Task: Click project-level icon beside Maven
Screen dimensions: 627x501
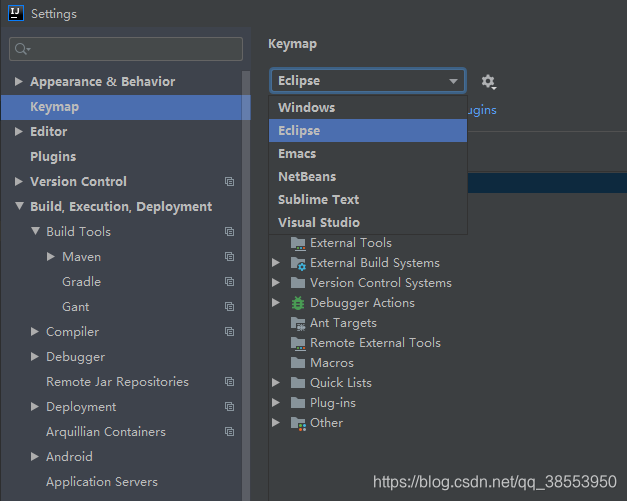Action: (x=230, y=257)
